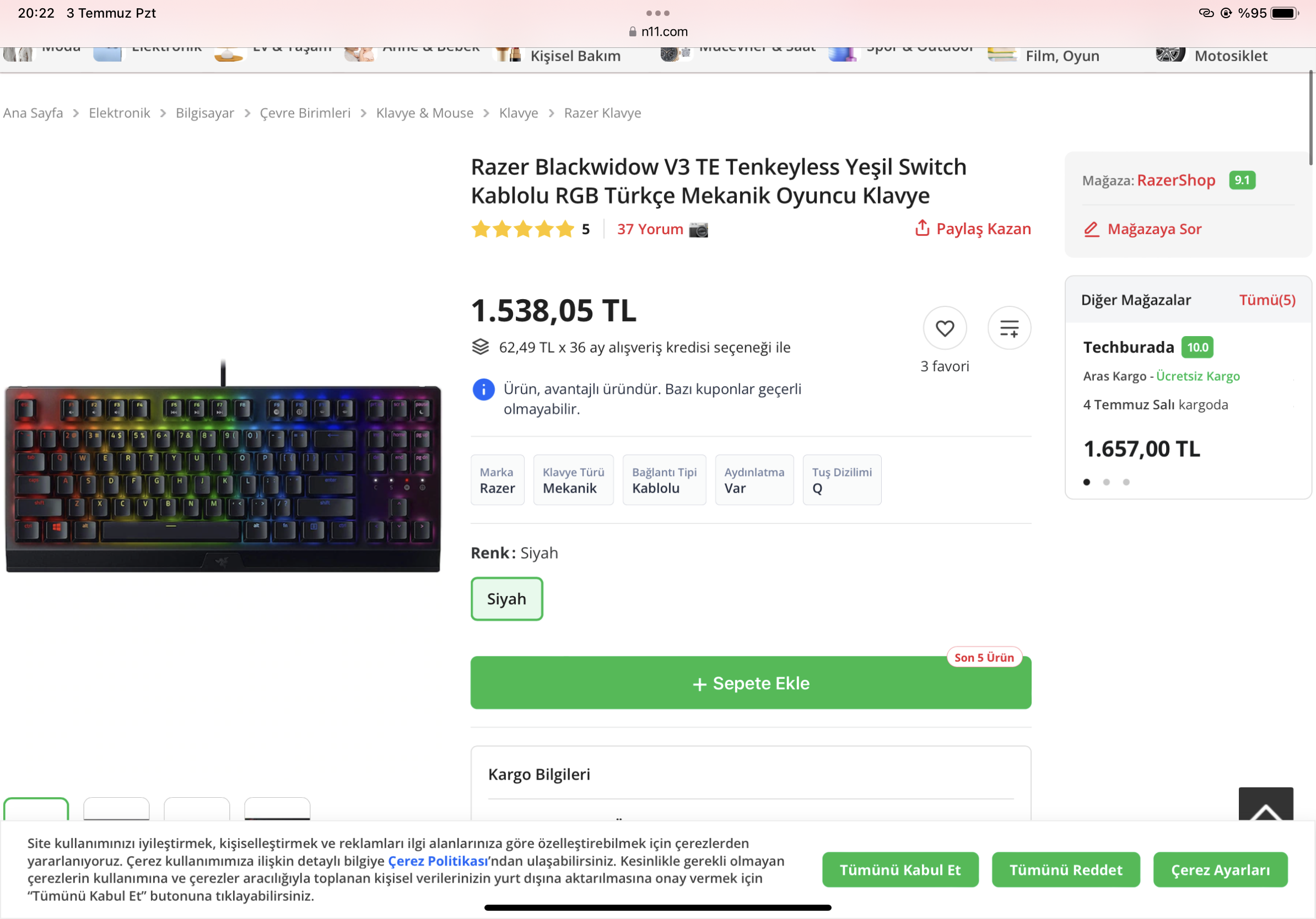The width and height of the screenshot is (1316, 919).
Task: Show all stores via Tümü(5) link
Action: (1267, 300)
